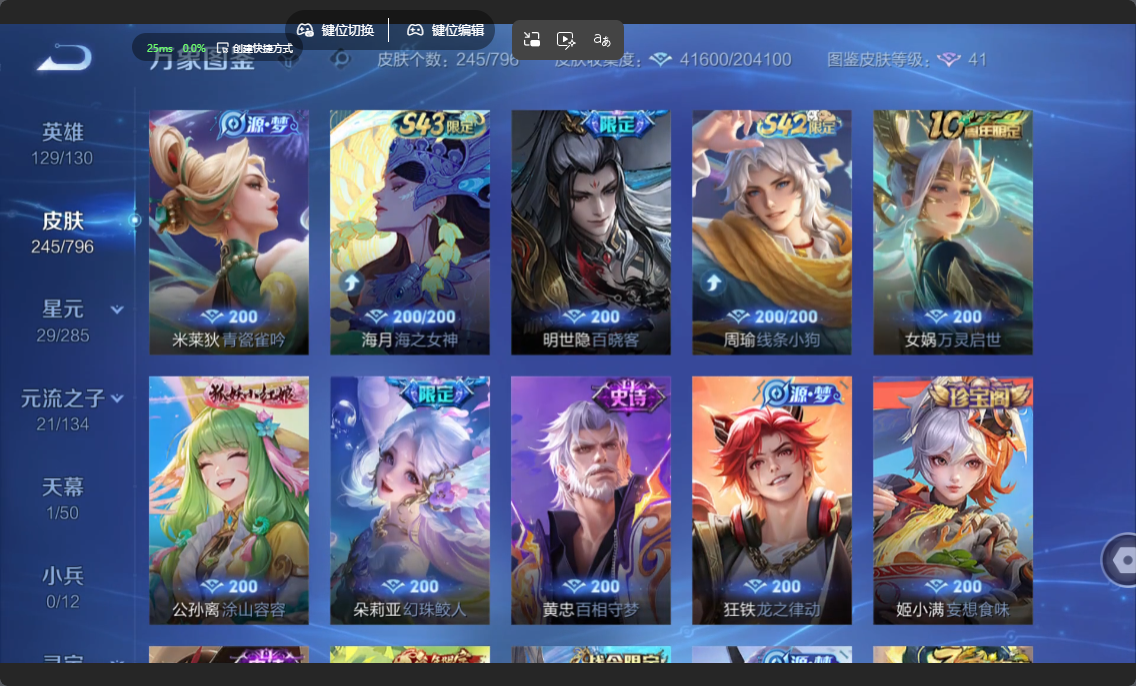
Task: Click the translate (aあ) icon
Action: (601, 40)
